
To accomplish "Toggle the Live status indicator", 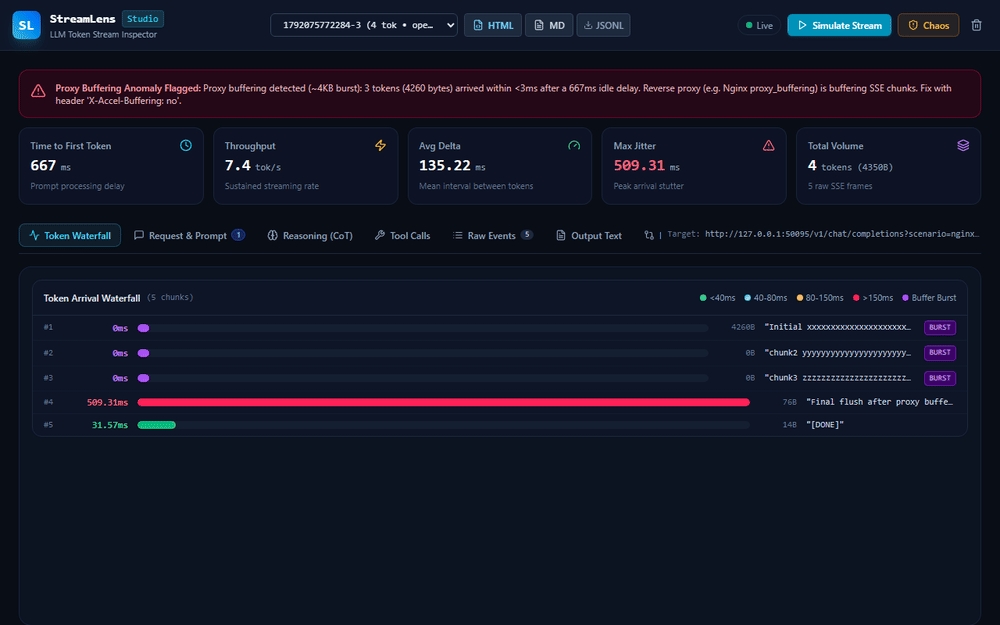I will coord(759,26).
